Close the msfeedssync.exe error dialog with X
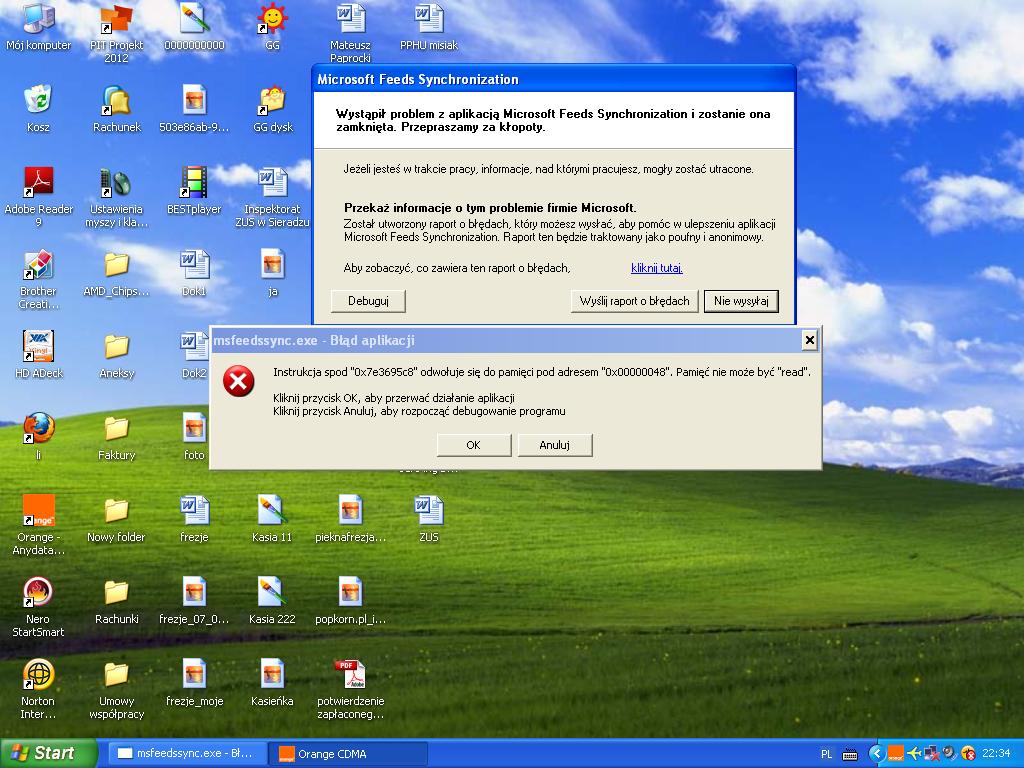Viewport: 1024px width, 768px height. pos(809,340)
